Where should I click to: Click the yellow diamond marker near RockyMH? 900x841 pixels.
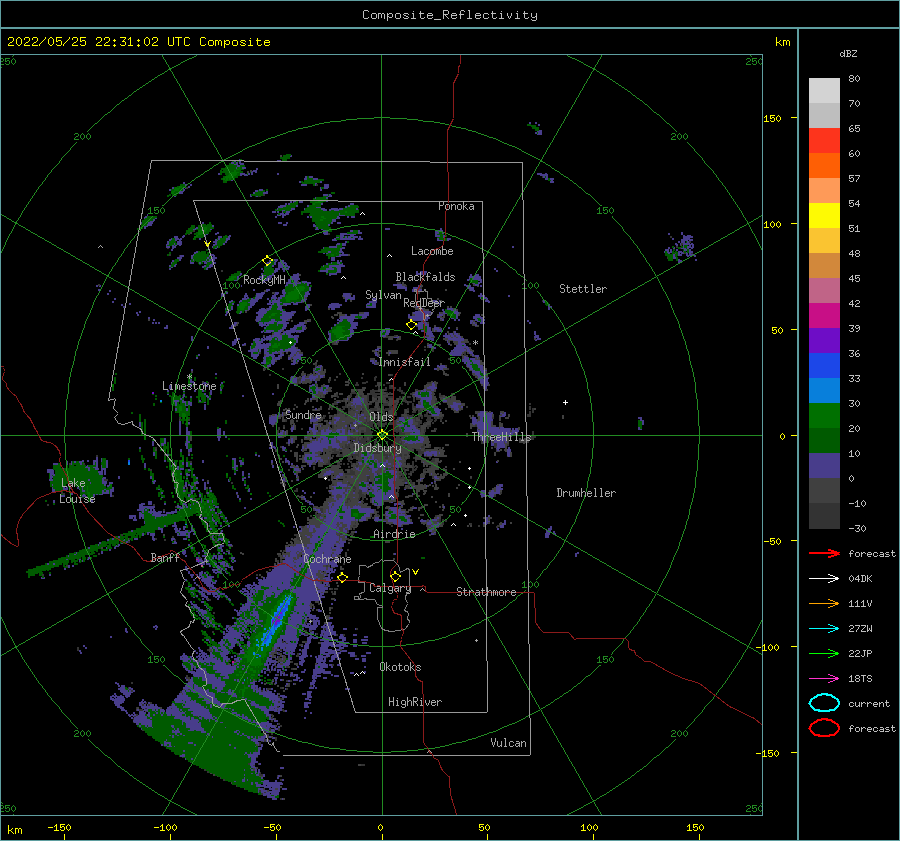coord(267,261)
